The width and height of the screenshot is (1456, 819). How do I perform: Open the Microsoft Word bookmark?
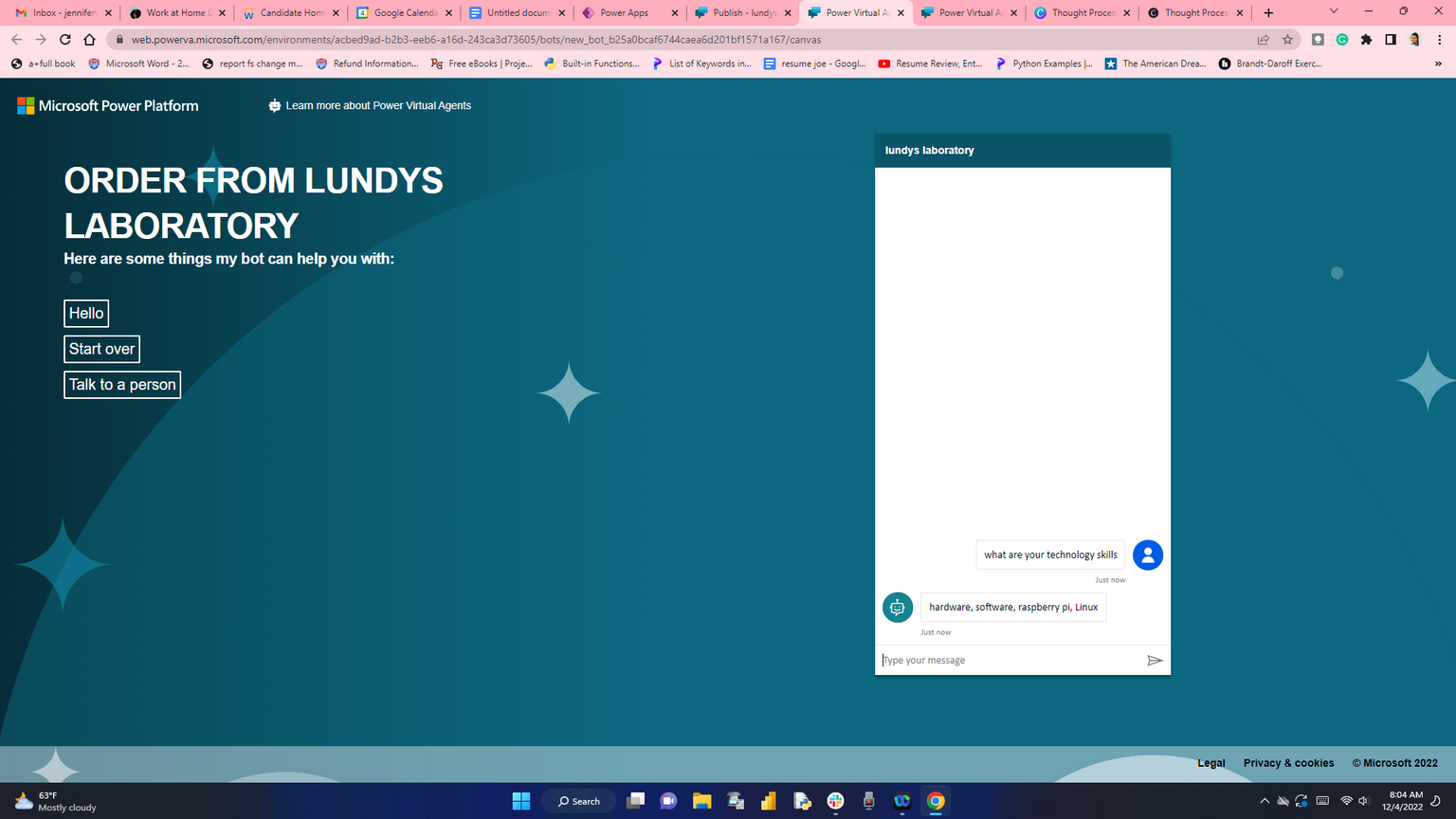coord(138,64)
